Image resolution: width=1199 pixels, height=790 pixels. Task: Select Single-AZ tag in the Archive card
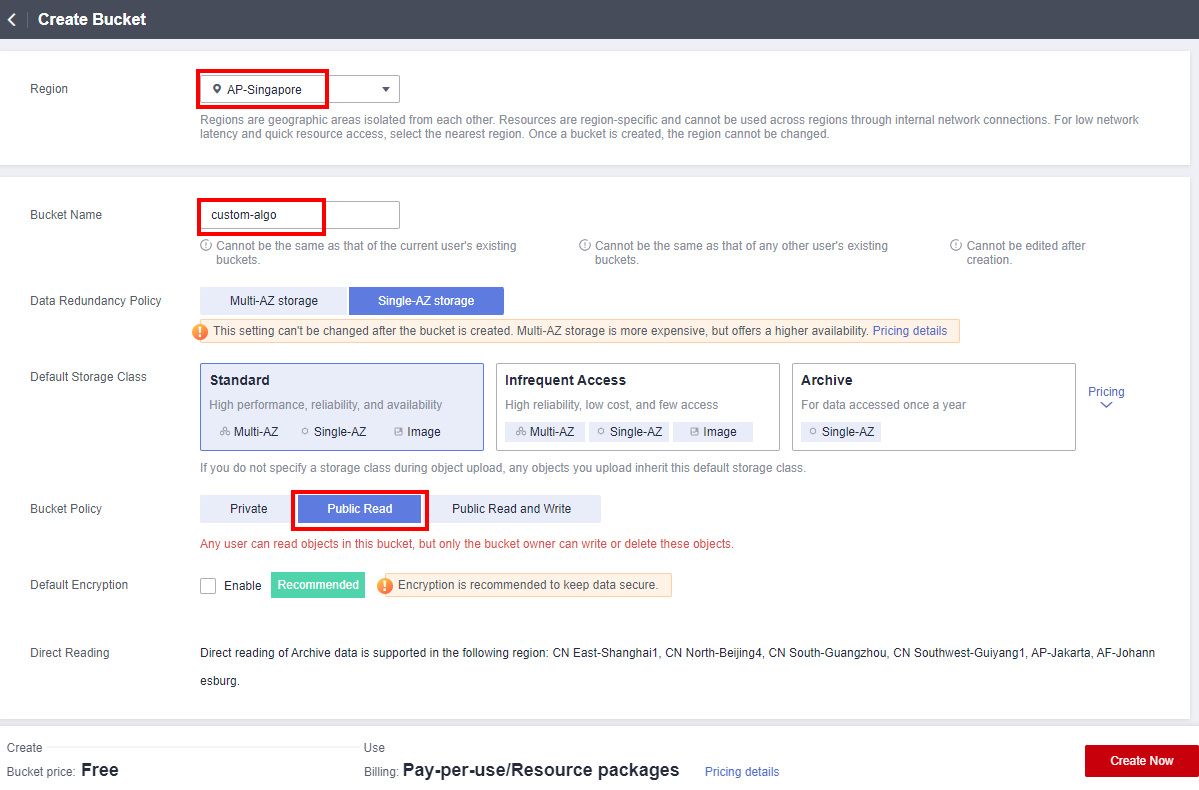pos(840,432)
